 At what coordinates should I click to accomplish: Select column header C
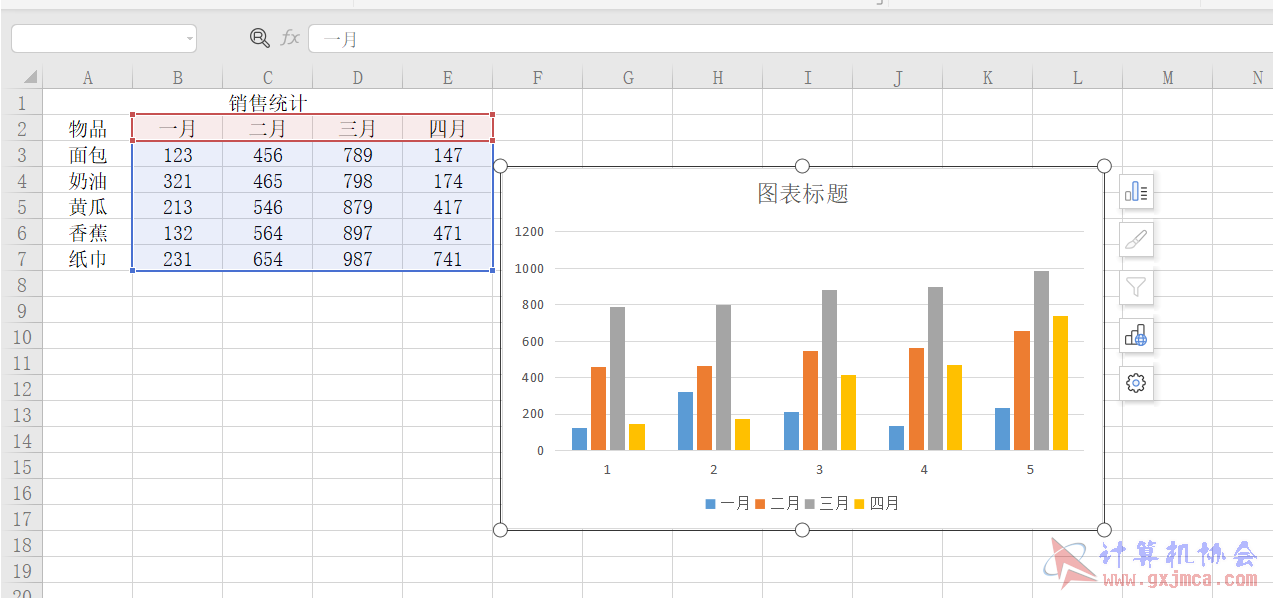267,78
